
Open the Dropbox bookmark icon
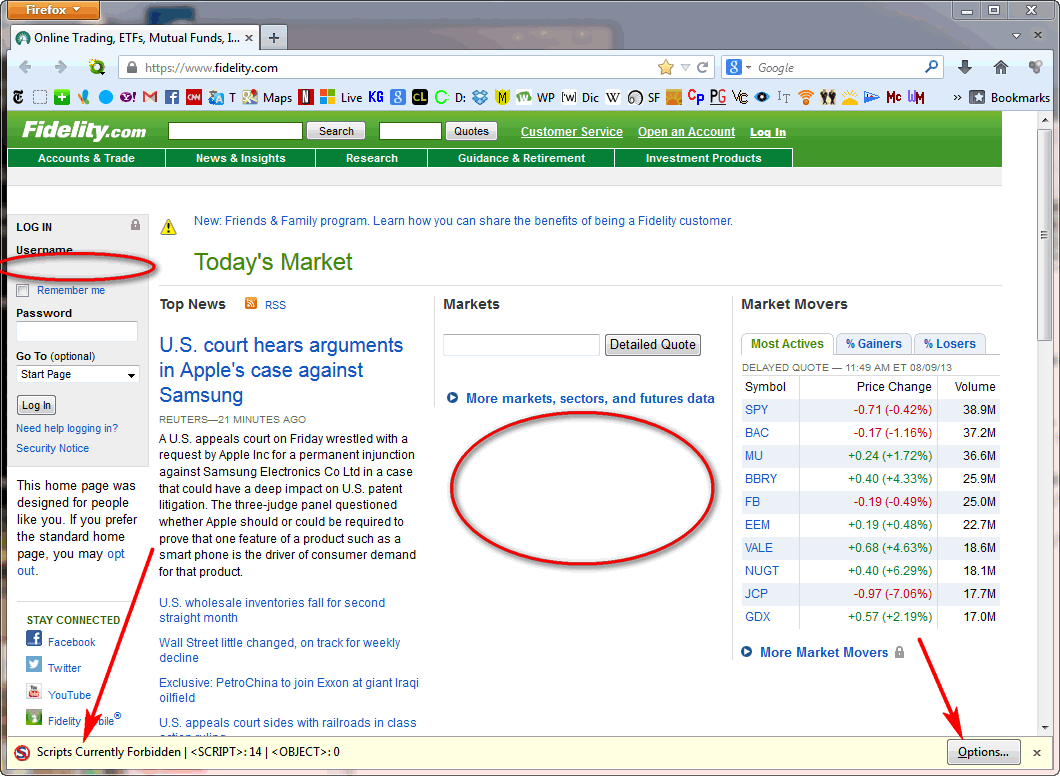pyautogui.click(x=480, y=97)
